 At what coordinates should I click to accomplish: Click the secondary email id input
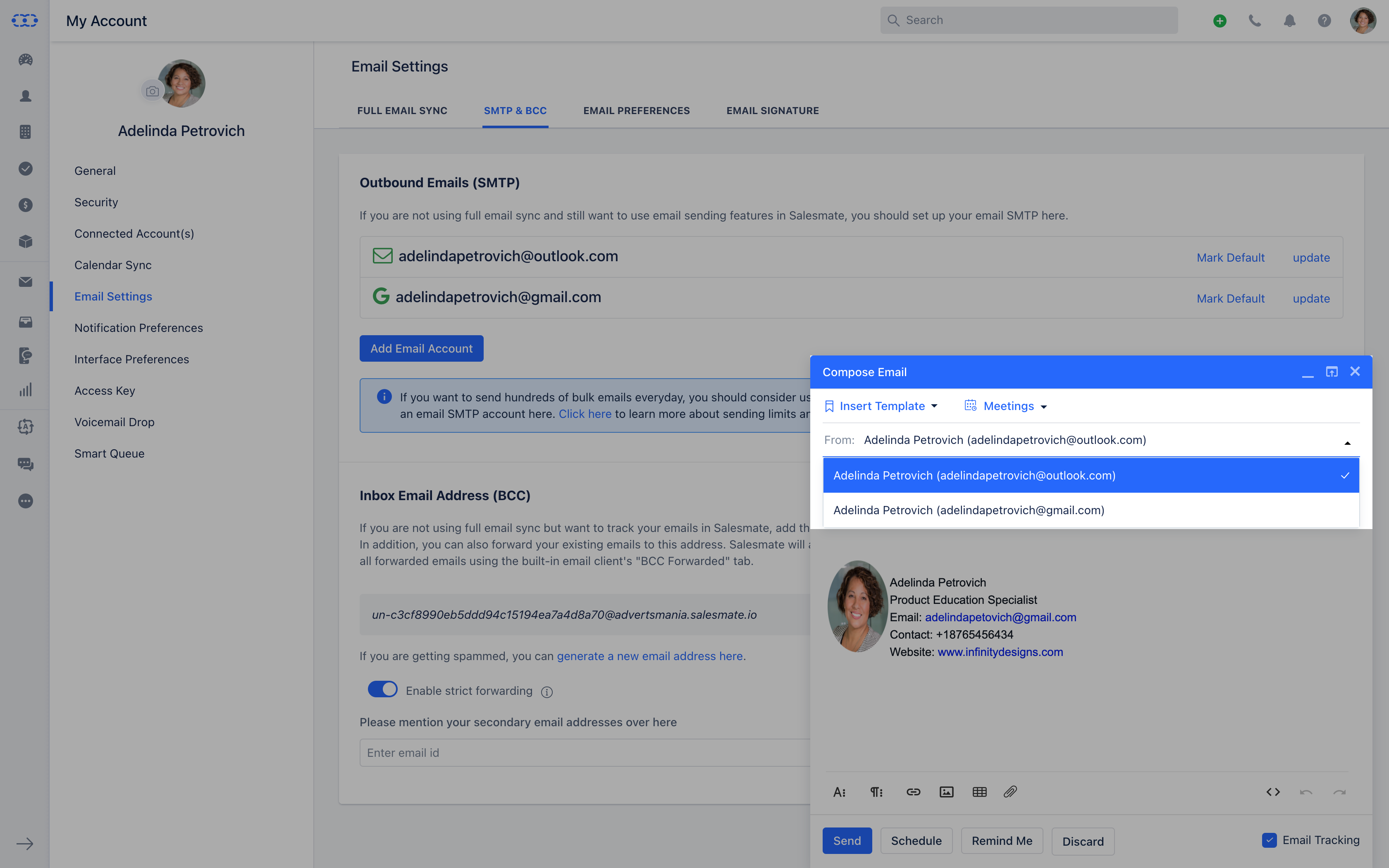pos(584,753)
